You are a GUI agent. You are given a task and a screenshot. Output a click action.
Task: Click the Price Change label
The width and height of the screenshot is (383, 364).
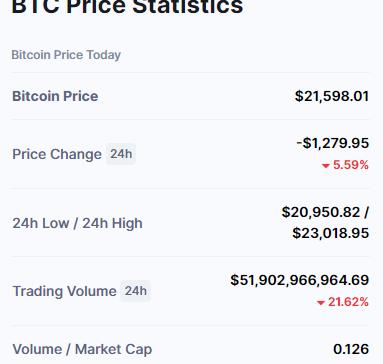(x=57, y=154)
